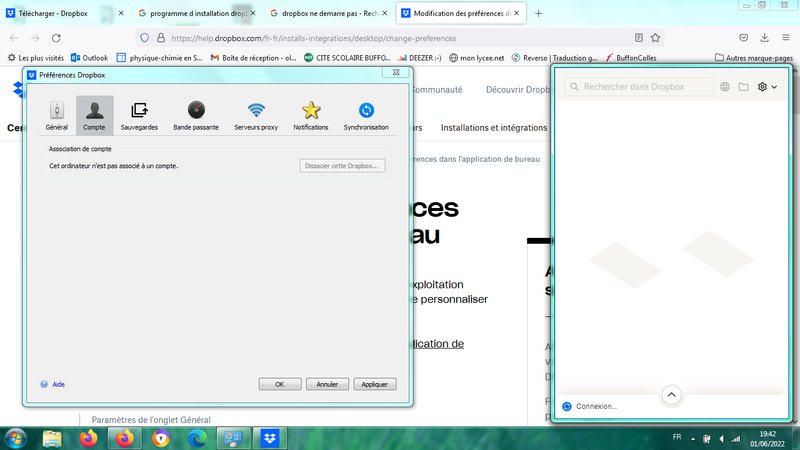Click the Connexion... status text
Image resolution: width=800 pixels, height=450 pixels.
596,406
